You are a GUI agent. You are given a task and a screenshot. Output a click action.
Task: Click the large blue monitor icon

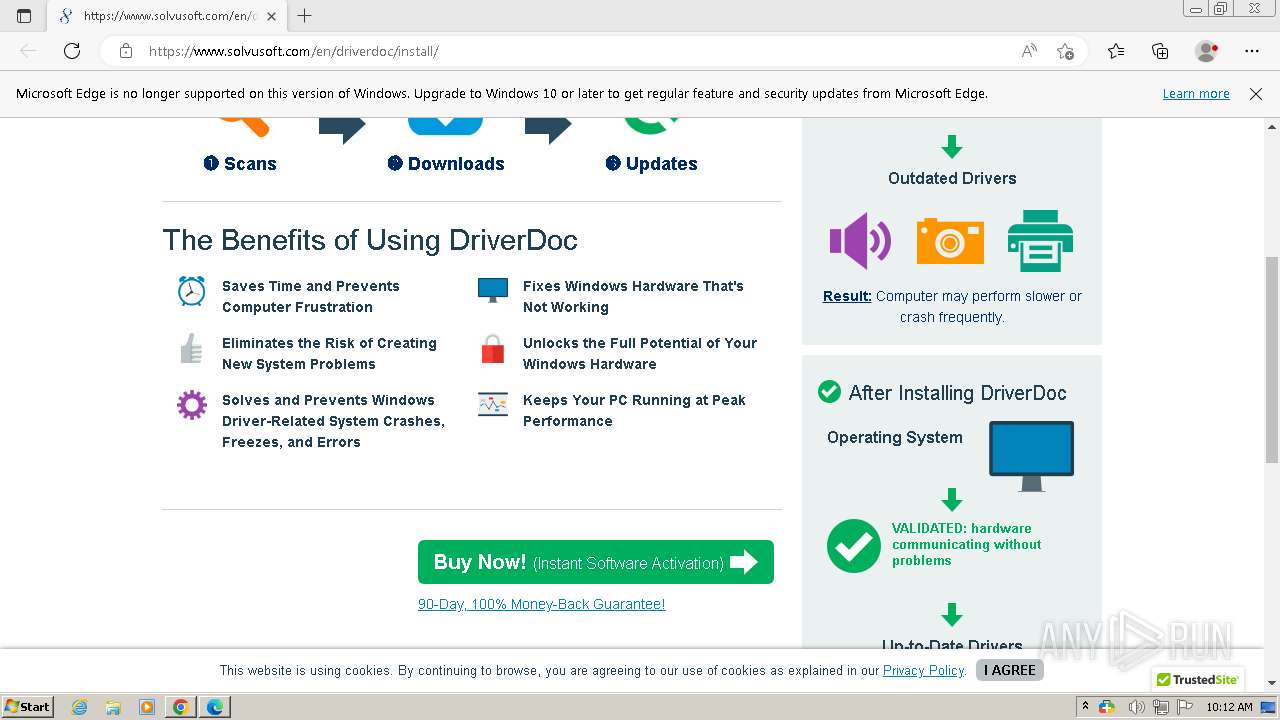pyautogui.click(x=1031, y=456)
